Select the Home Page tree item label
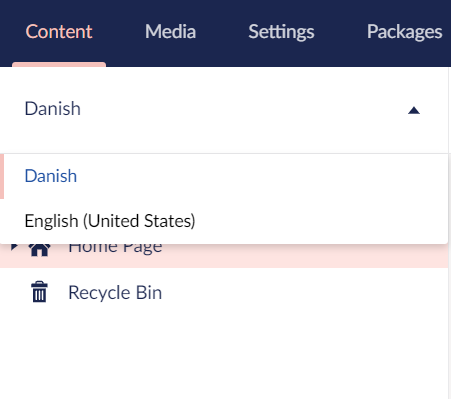Screen dimensions: 451x399 (115, 250)
